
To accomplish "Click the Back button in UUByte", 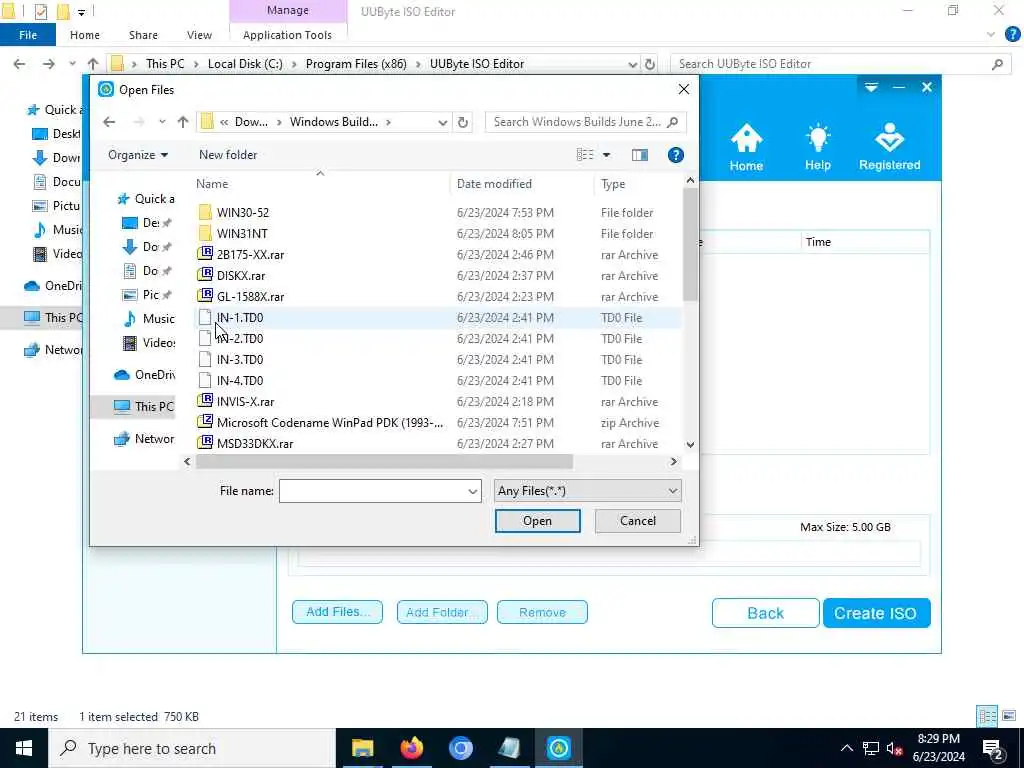I will (x=765, y=613).
